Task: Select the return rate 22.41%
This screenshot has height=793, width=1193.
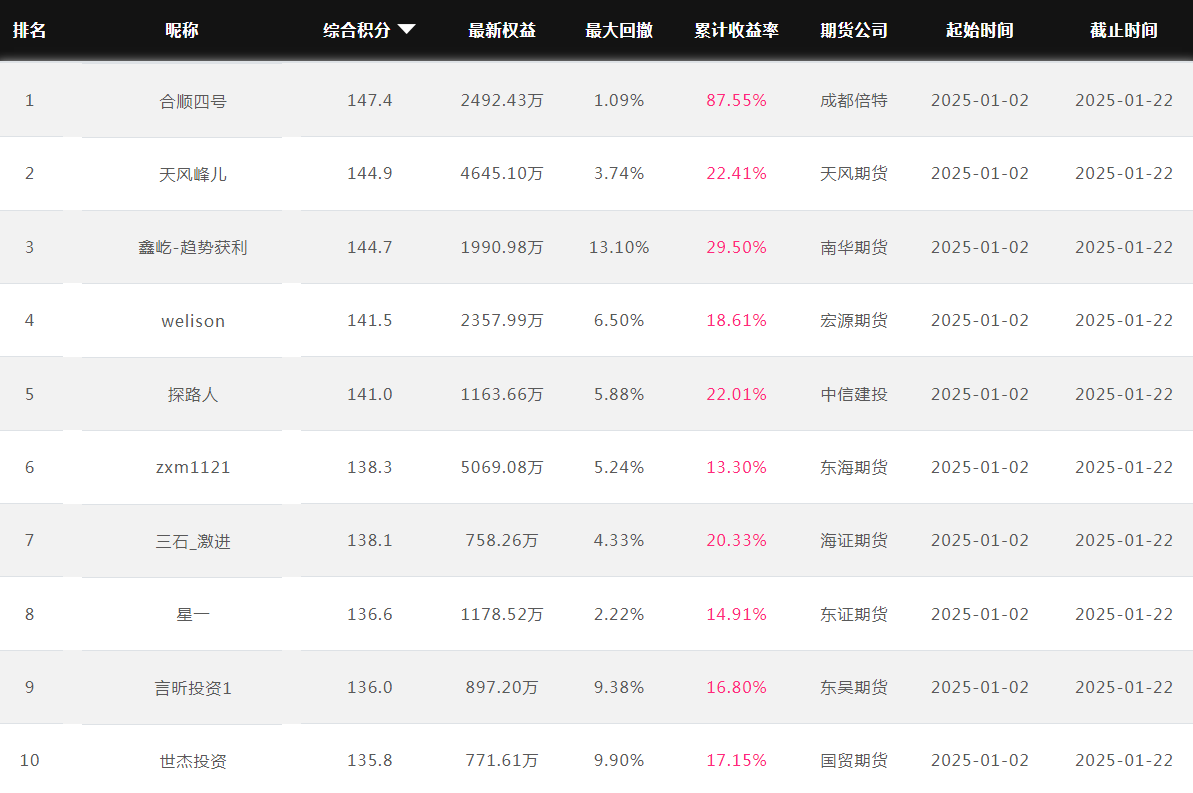Action: [736, 174]
